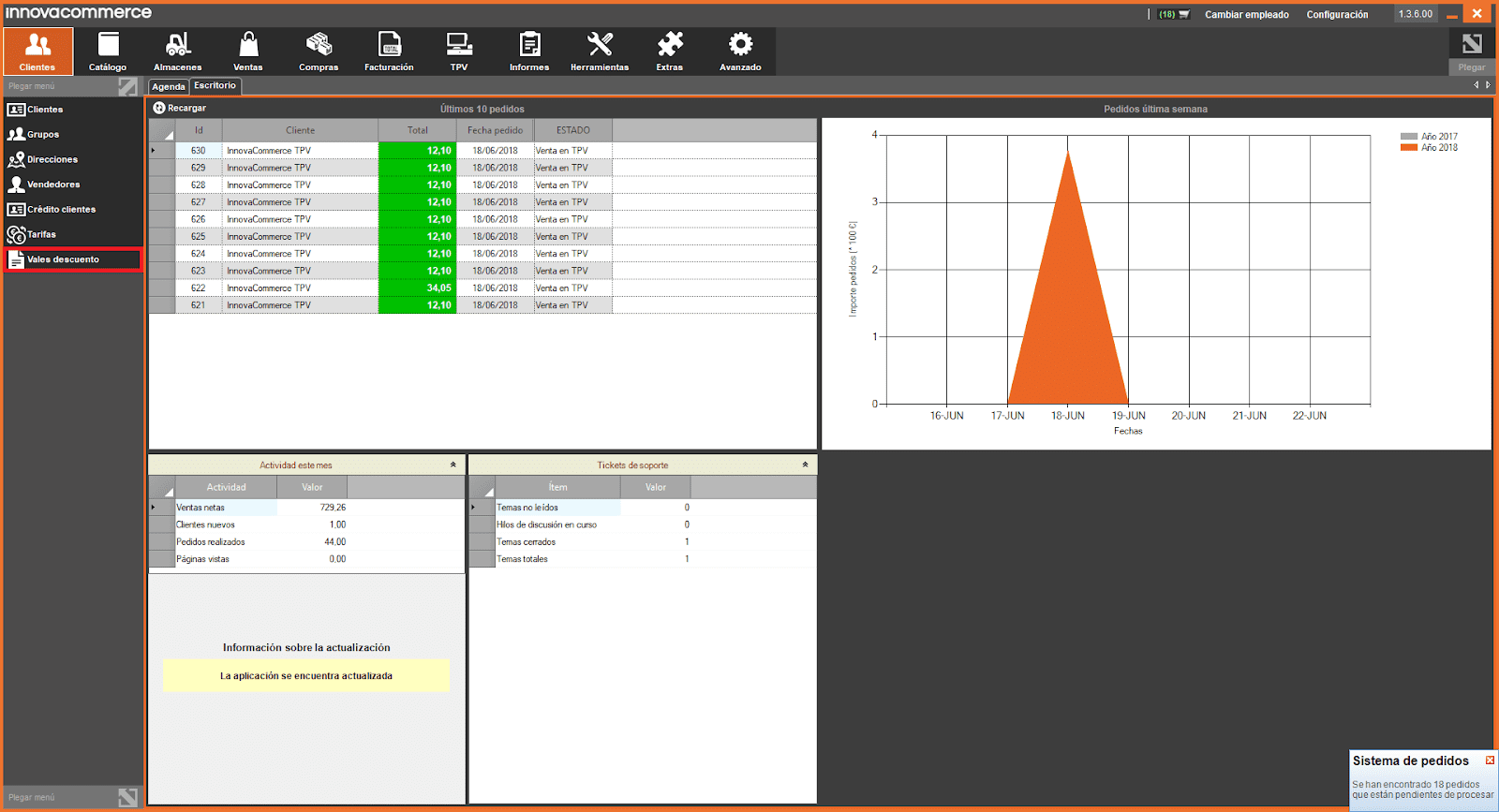The height and width of the screenshot is (812, 1499).
Task: Open the Herramientas tools icon
Action: [x=600, y=52]
